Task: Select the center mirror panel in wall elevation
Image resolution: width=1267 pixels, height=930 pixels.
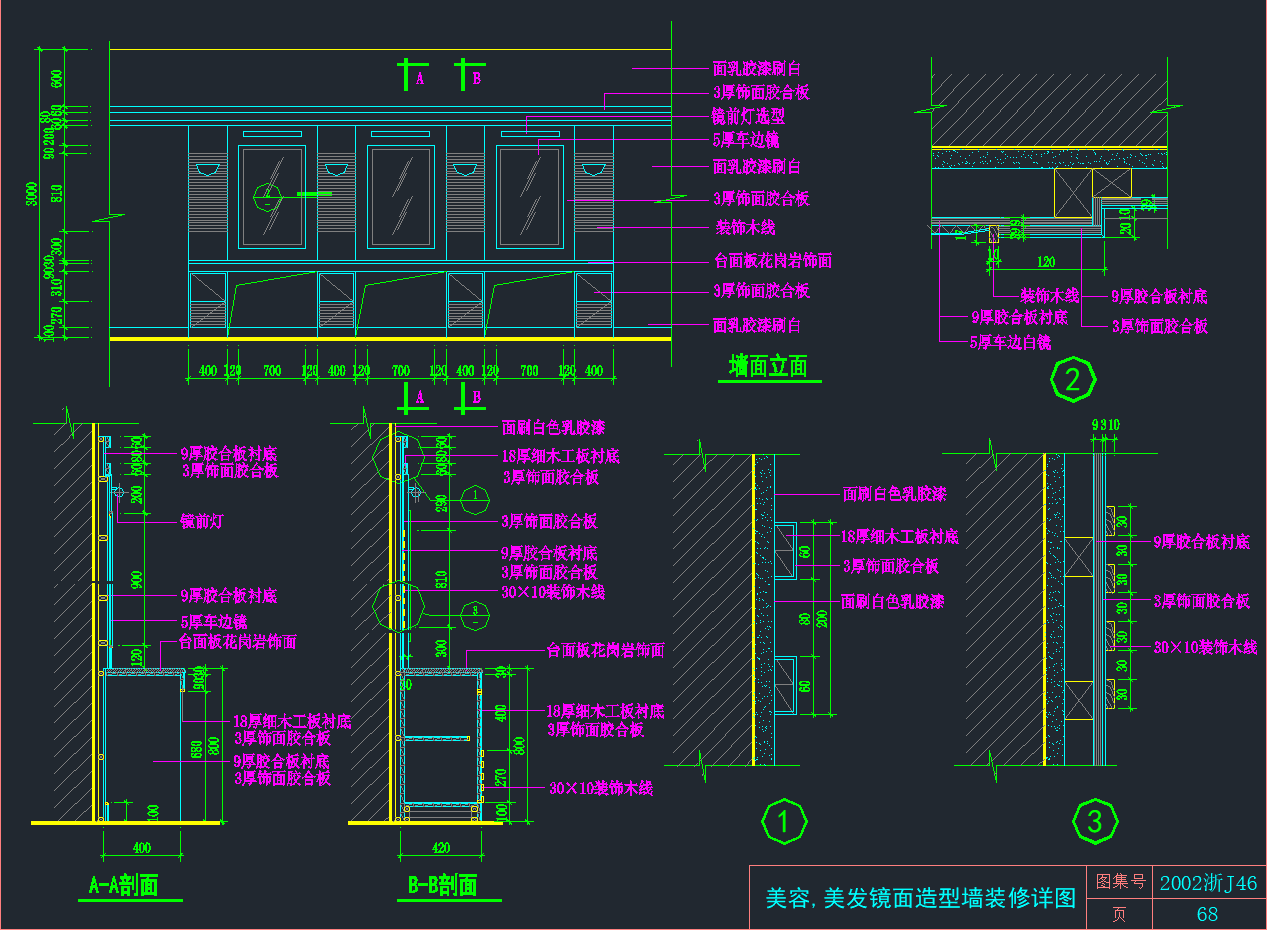Action: pos(400,195)
